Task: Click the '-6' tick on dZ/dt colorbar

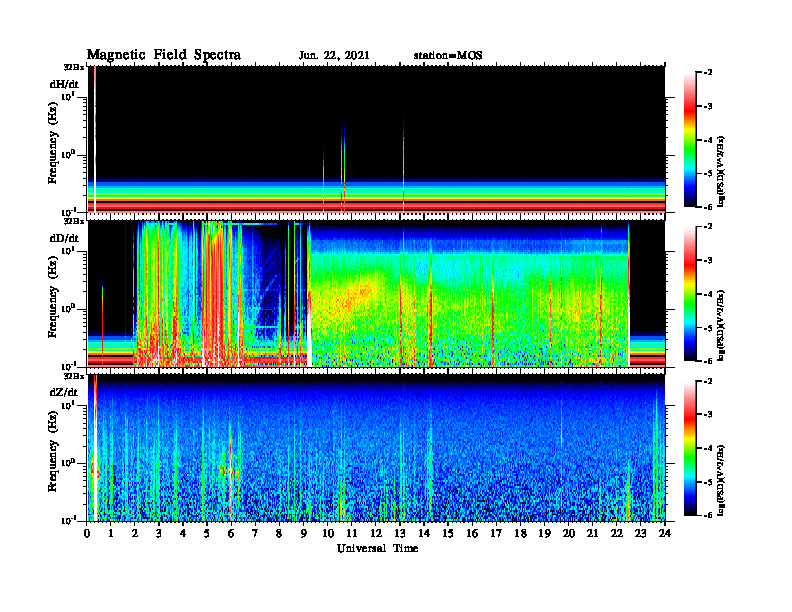Action: (708, 515)
